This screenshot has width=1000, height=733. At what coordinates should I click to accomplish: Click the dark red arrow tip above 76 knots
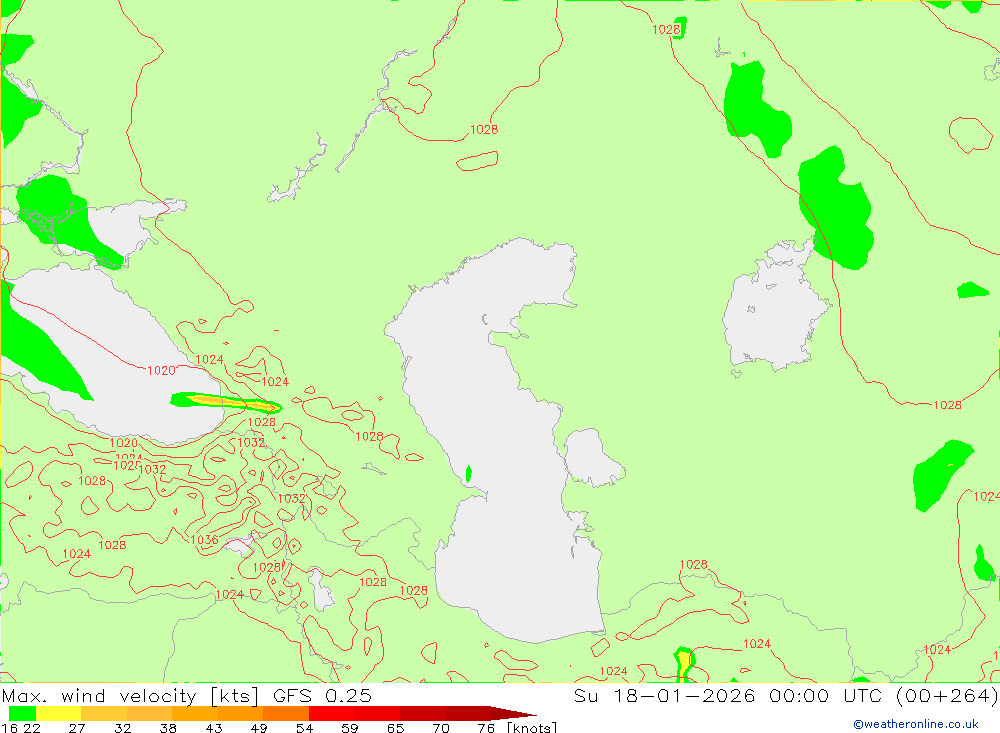pyautogui.click(x=513, y=713)
